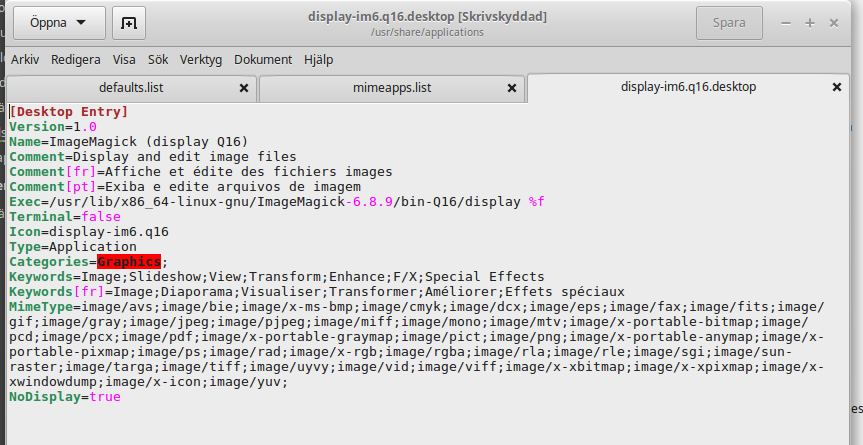Open the Verktyg menu
Image resolution: width=863 pixels, height=445 pixels.
[201, 59]
